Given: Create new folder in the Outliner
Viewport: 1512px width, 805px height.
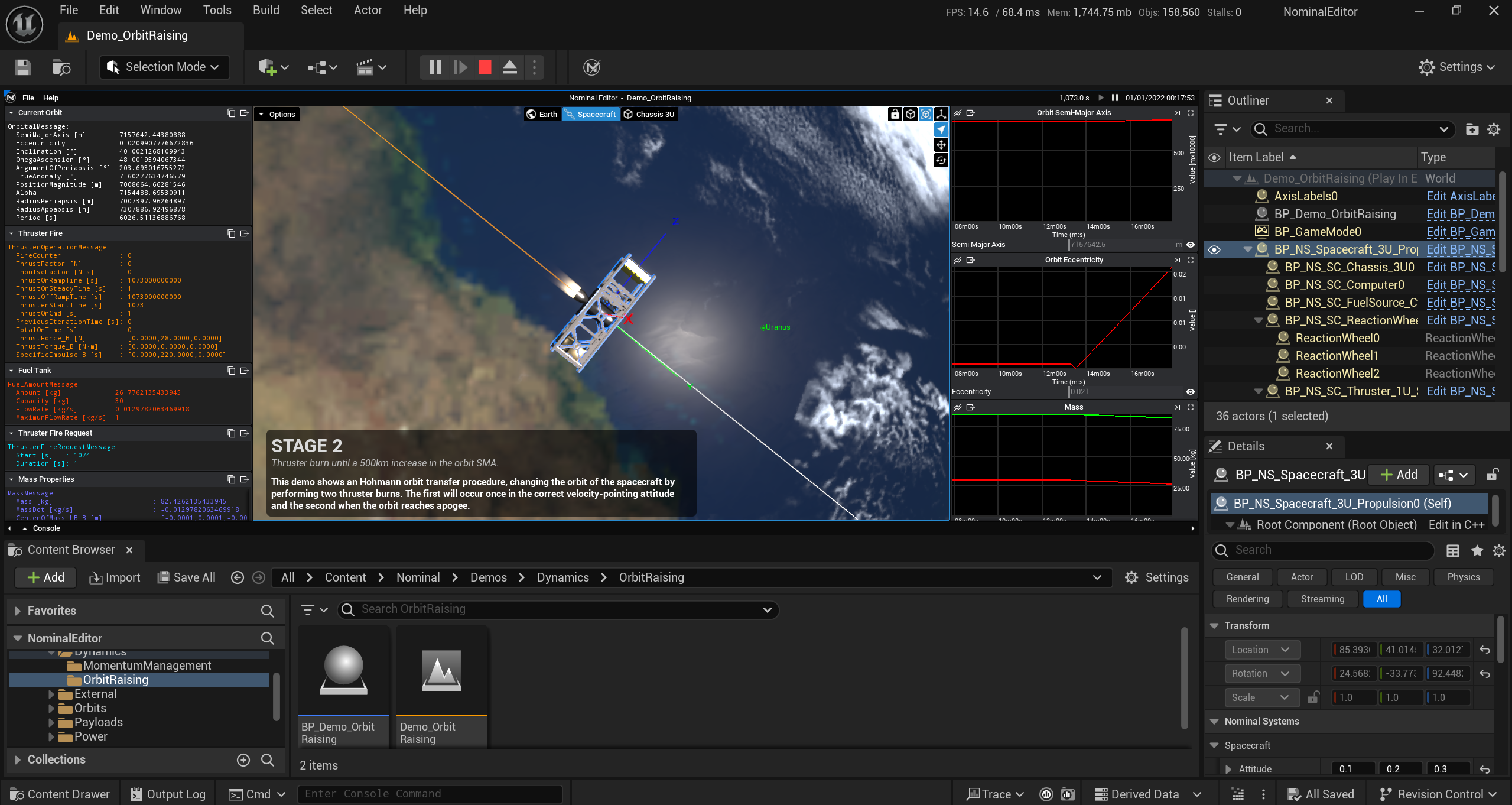Looking at the screenshot, I should pyautogui.click(x=1472, y=129).
